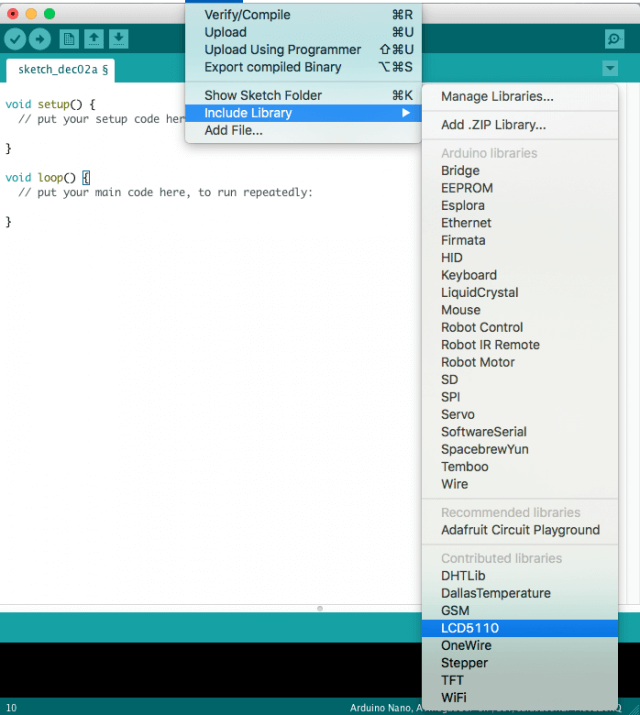Image resolution: width=640 pixels, height=715 pixels.
Task: Expand the Include Library submenu
Action: click(x=303, y=113)
